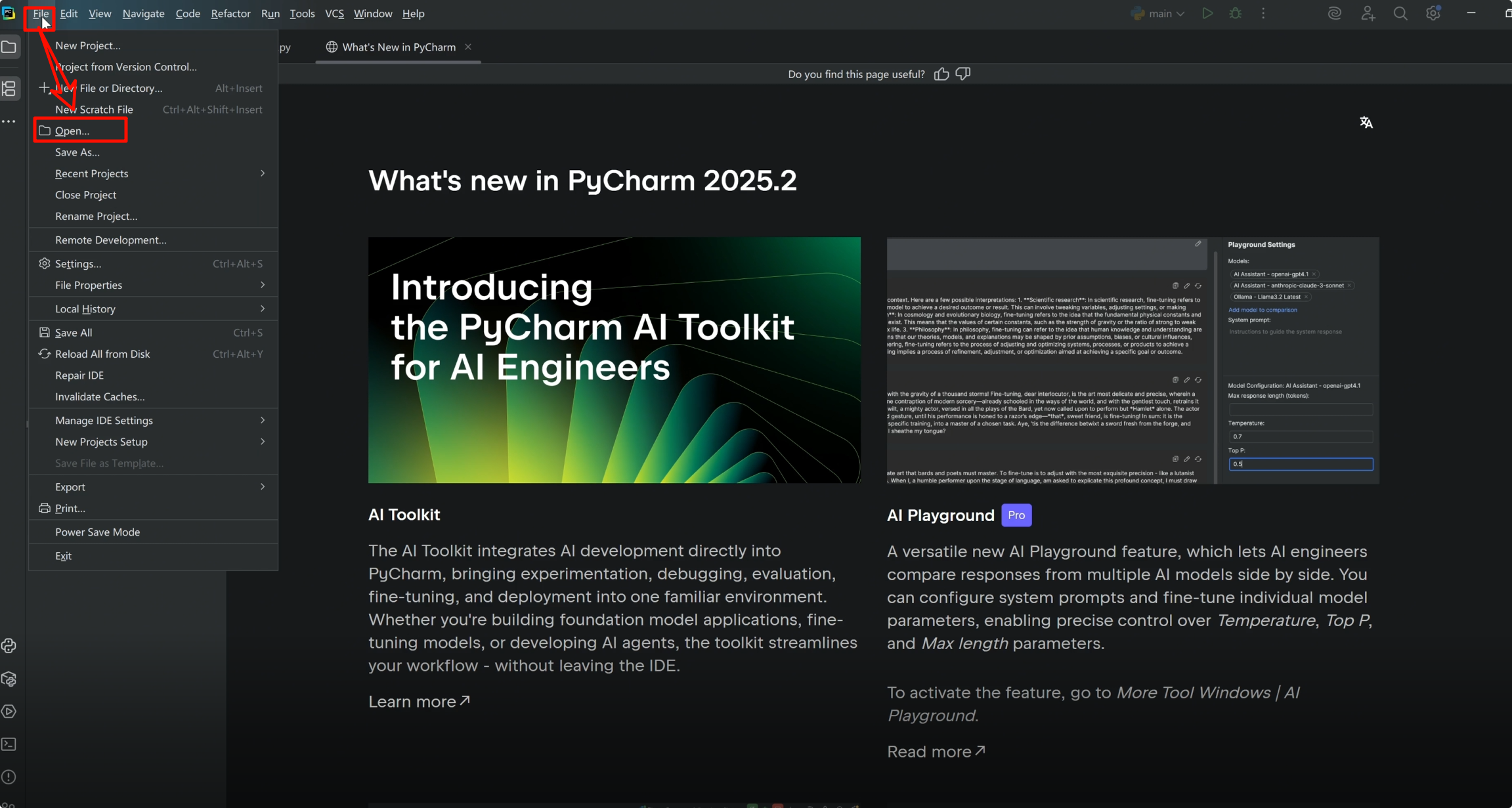Choose Save All menu entry
This screenshot has width=1512, height=808.
153,333
